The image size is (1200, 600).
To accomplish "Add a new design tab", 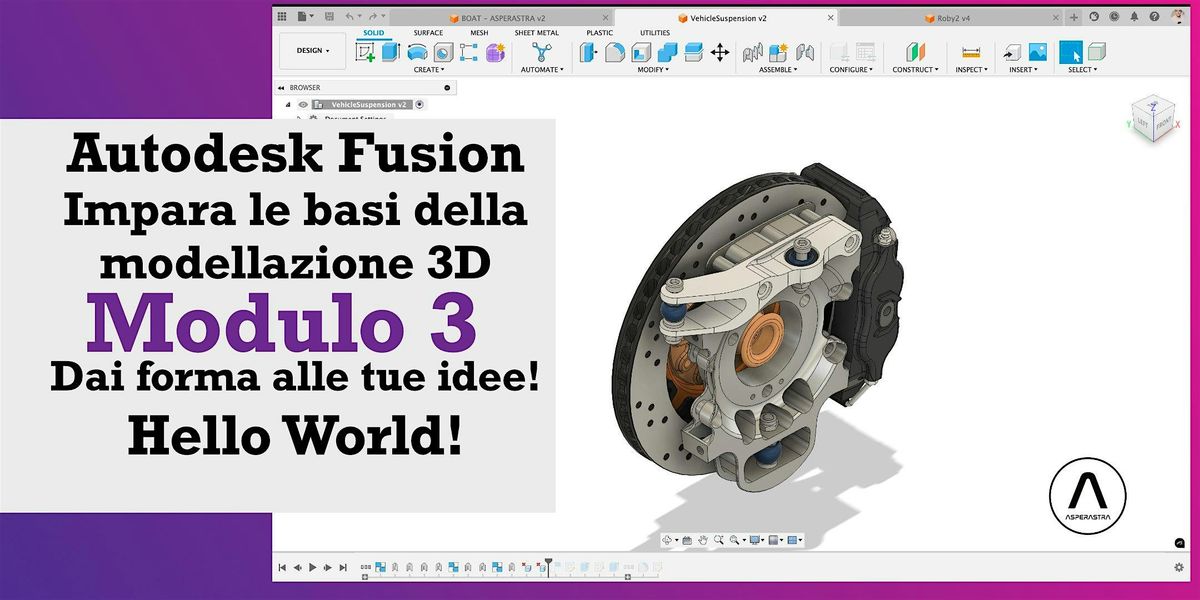I will [x=1074, y=17].
